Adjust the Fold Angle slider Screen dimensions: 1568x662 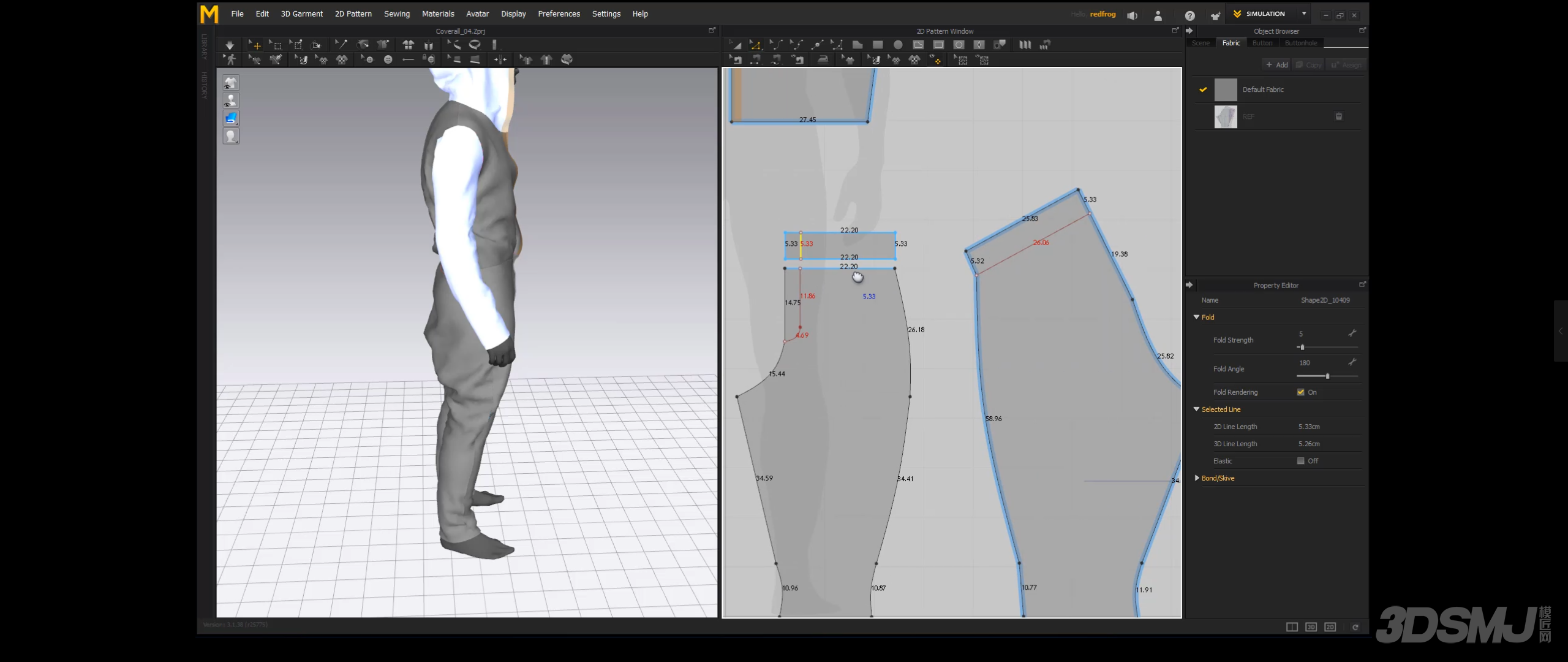pyautogui.click(x=1327, y=376)
